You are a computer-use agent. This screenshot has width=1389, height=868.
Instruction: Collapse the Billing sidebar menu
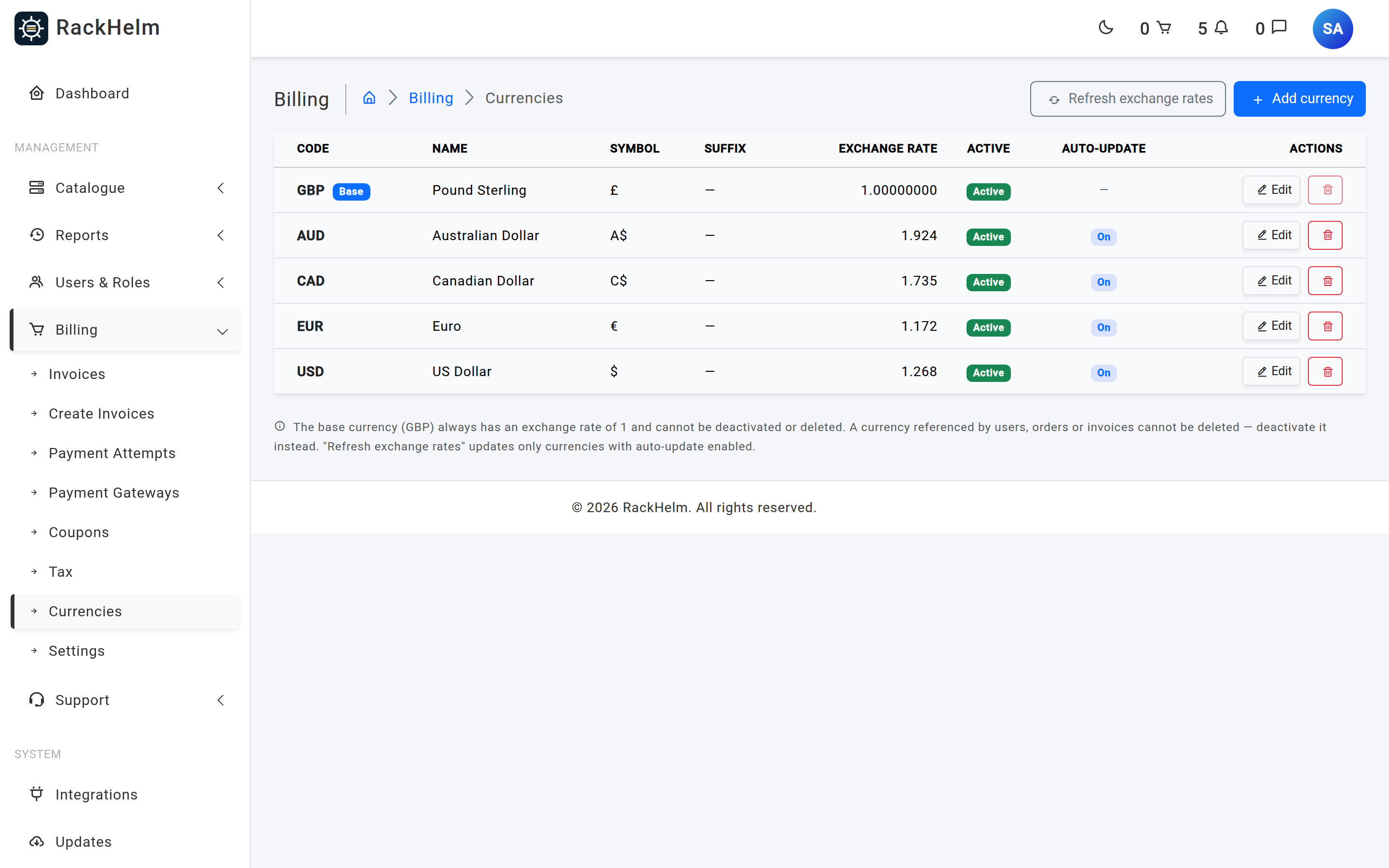point(125,330)
